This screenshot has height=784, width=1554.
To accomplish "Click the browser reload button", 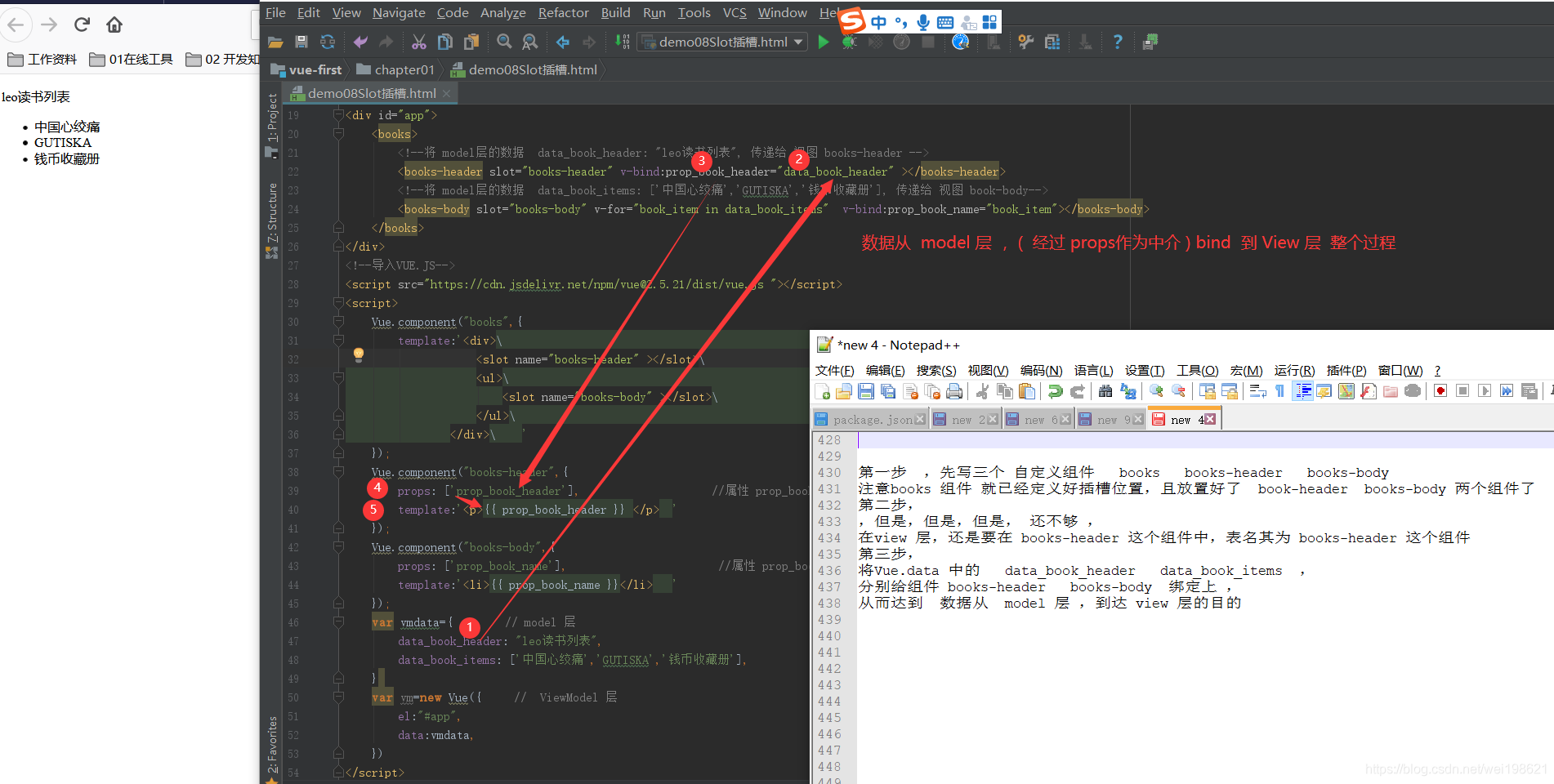I will (82, 24).
